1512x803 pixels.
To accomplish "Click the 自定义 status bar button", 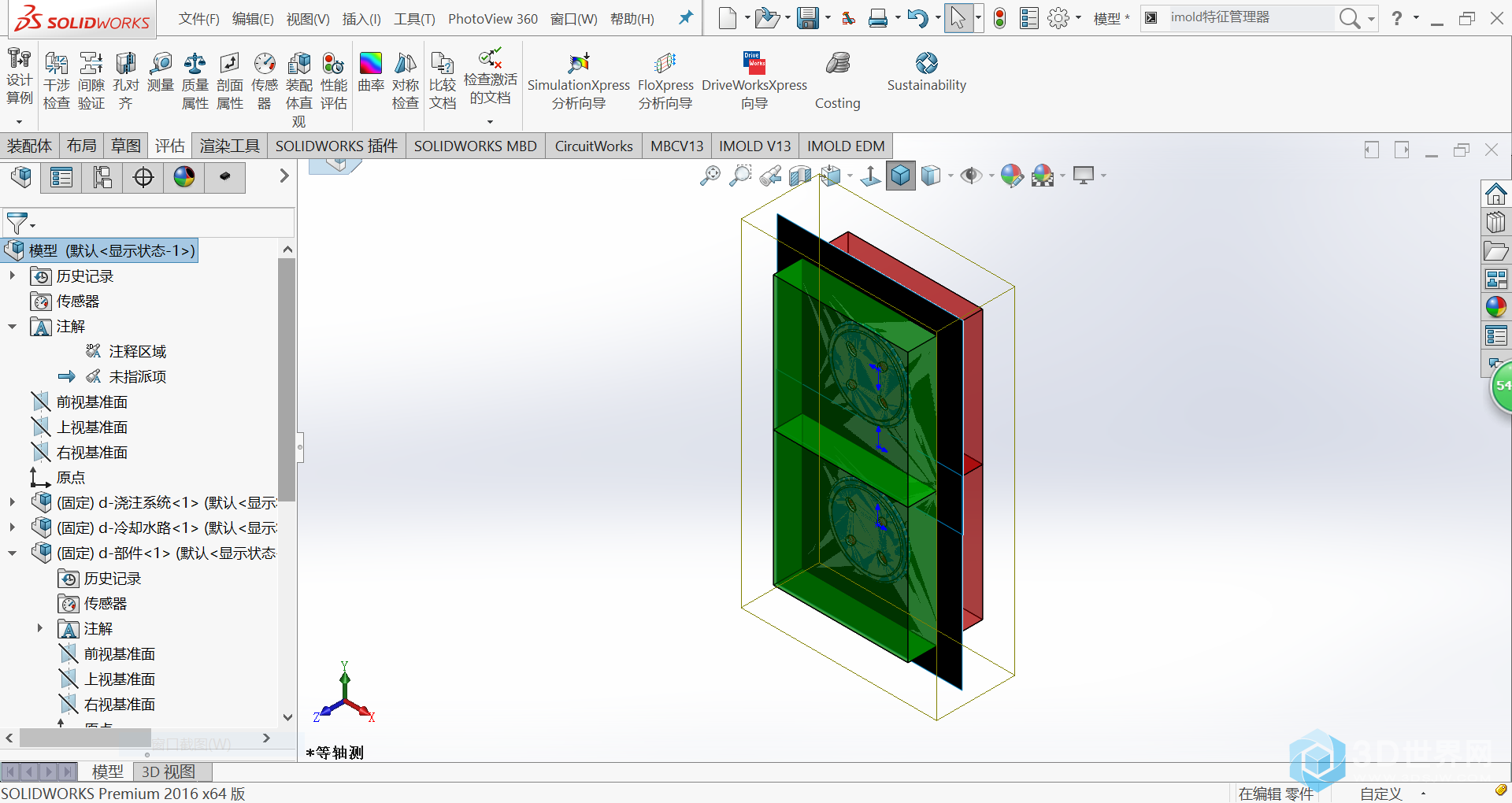I will pos(1381,794).
